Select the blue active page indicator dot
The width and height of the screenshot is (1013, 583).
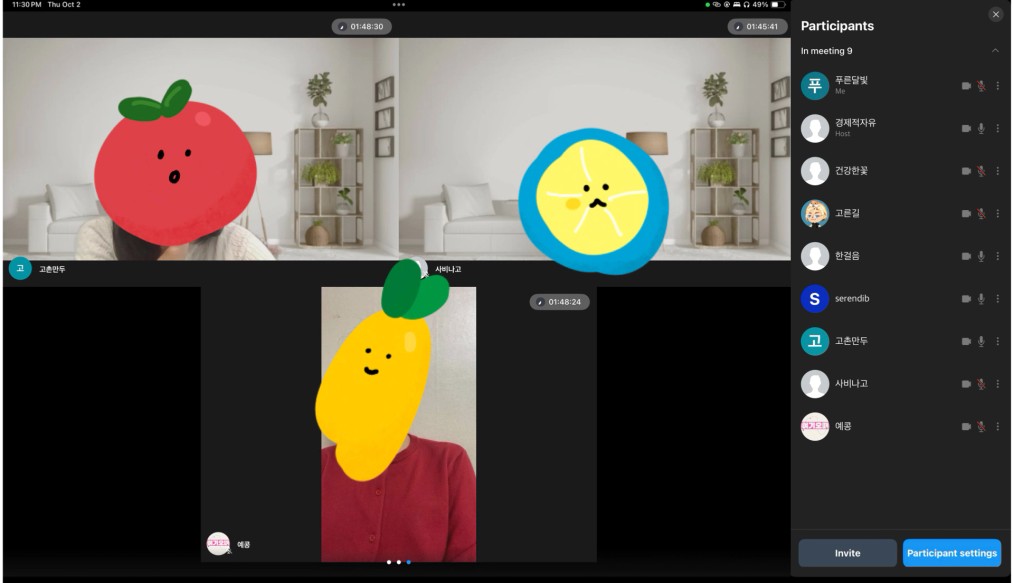(x=408, y=562)
